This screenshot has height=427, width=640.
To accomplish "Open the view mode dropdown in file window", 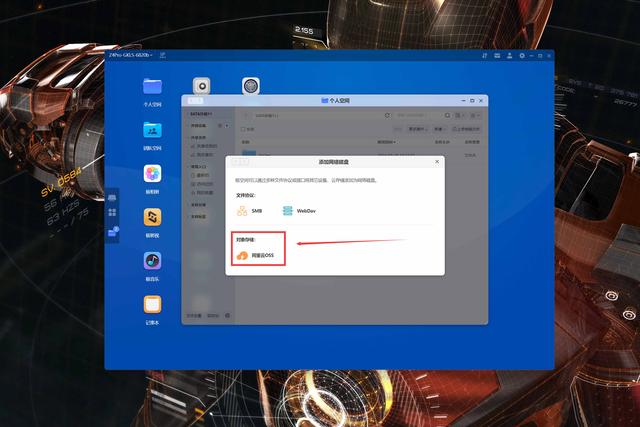I will [460, 116].
